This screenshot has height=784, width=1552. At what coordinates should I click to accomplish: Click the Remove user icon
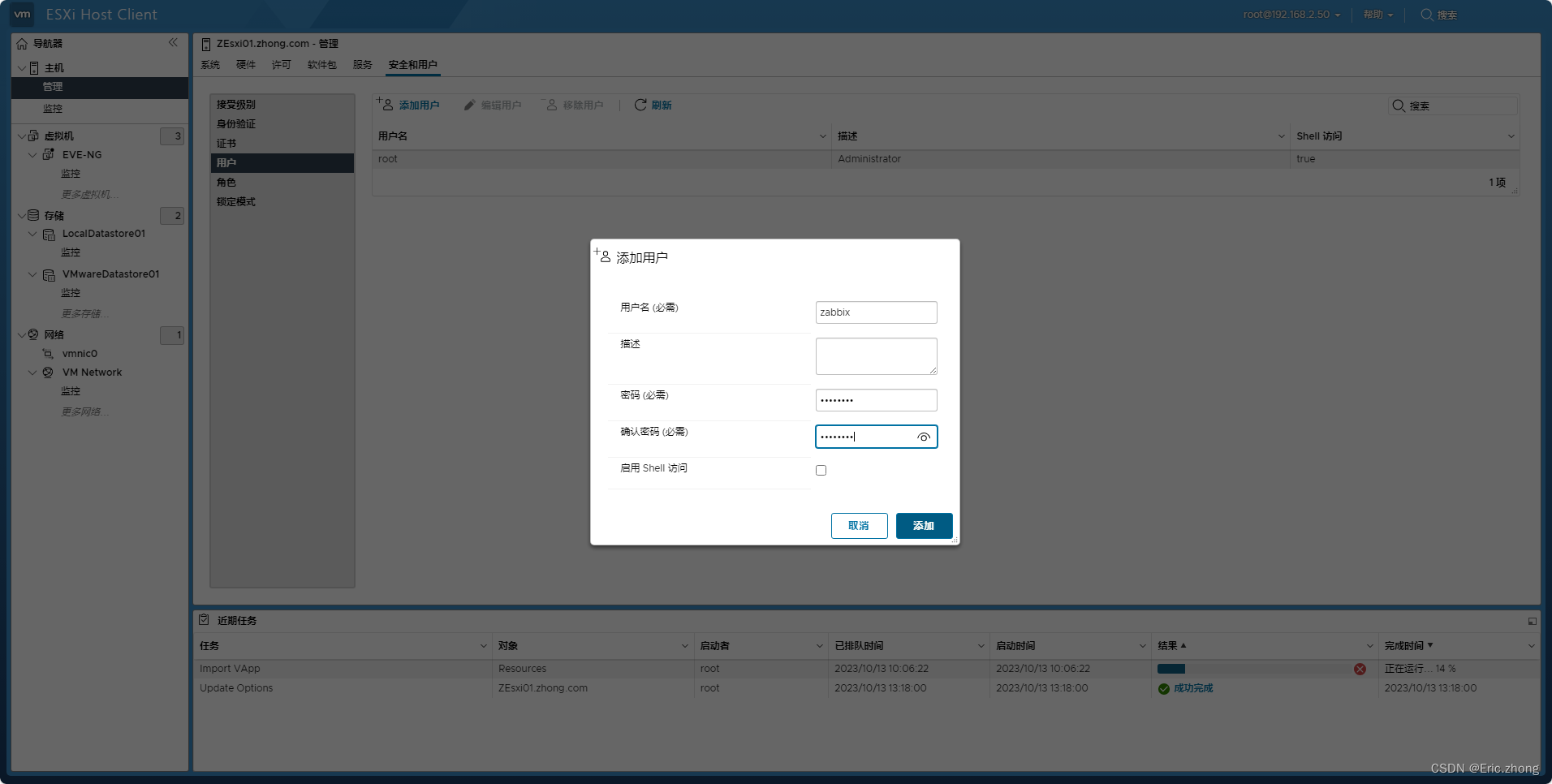pyautogui.click(x=550, y=105)
